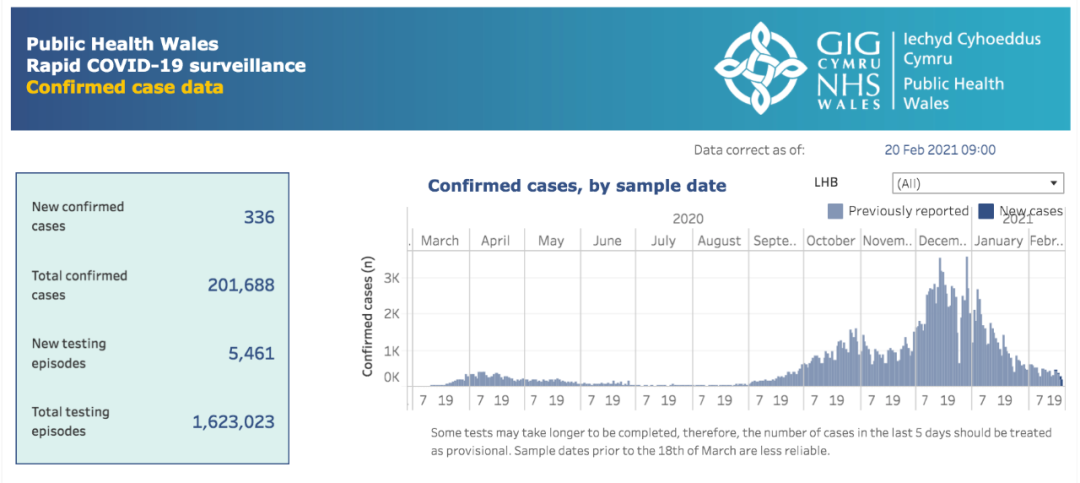Select the April month header

pyautogui.click(x=496, y=241)
